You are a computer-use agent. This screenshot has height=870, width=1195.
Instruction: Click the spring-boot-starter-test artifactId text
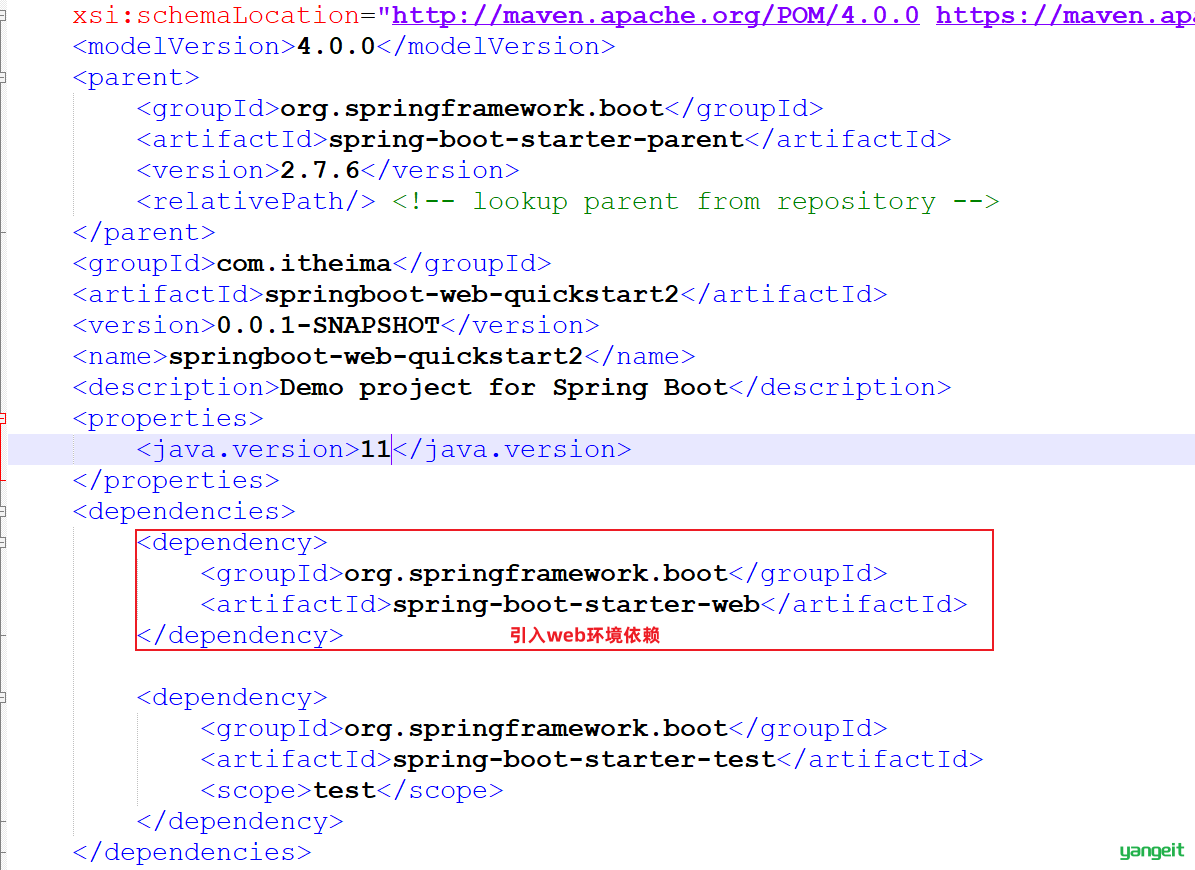pyautogui.click(x=584, y=760)
